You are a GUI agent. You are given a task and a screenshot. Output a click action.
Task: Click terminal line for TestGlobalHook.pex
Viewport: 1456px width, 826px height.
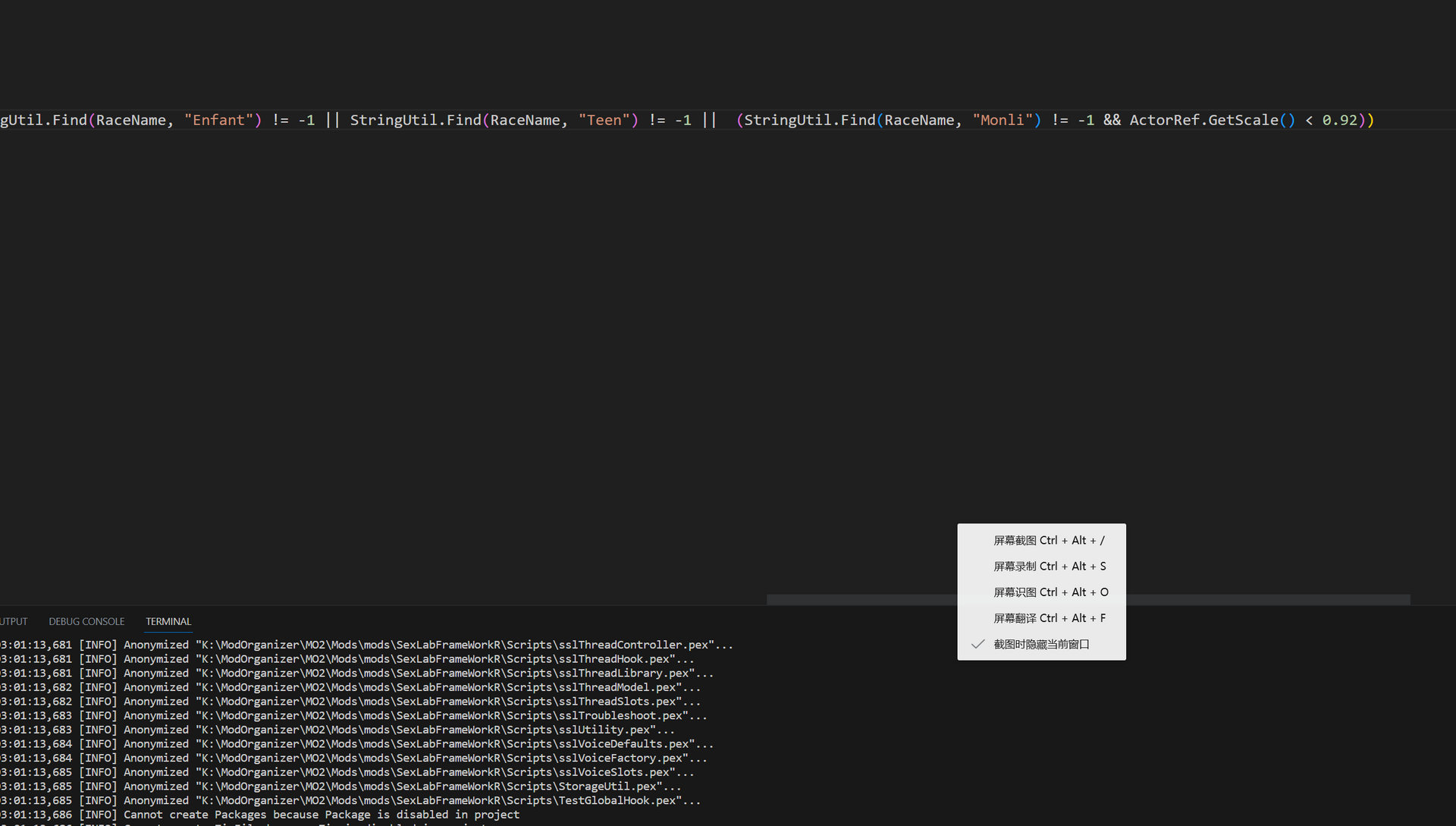(x=350, y=800)
